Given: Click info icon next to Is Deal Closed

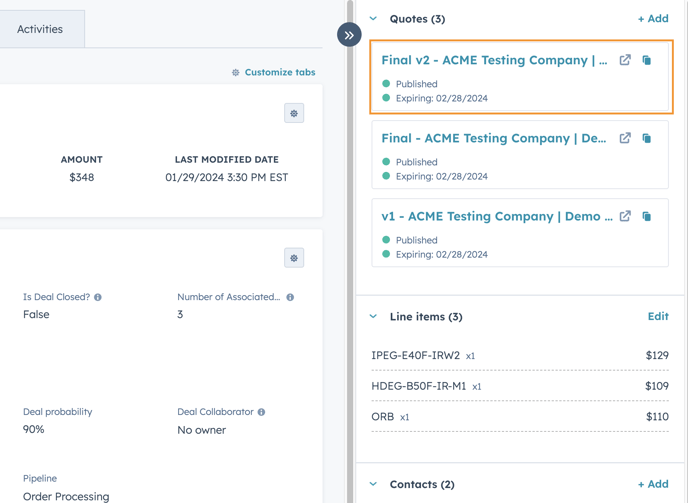Looking at the screenshot, I should click(98, 298).
